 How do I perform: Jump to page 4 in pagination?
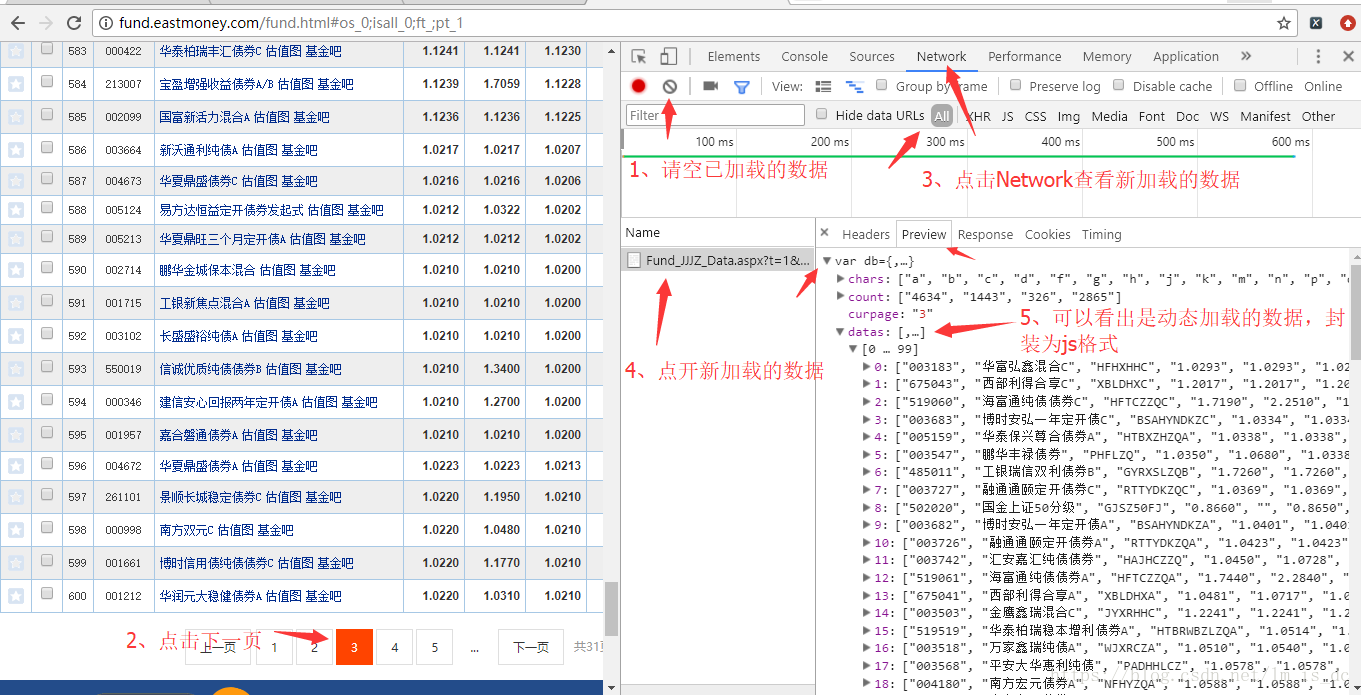click(394, 647)
